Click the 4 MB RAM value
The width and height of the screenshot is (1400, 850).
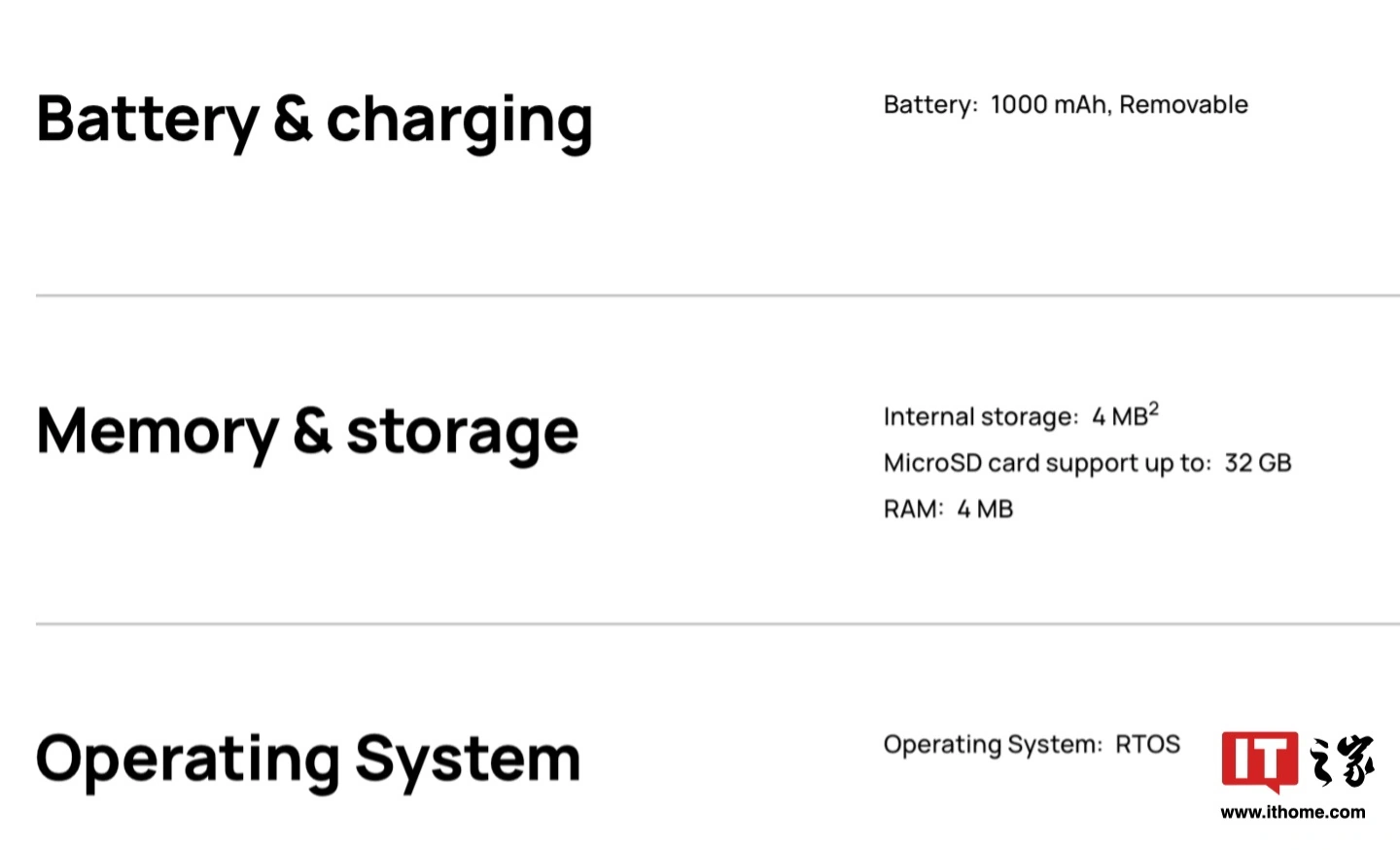[x=985, y=510]
